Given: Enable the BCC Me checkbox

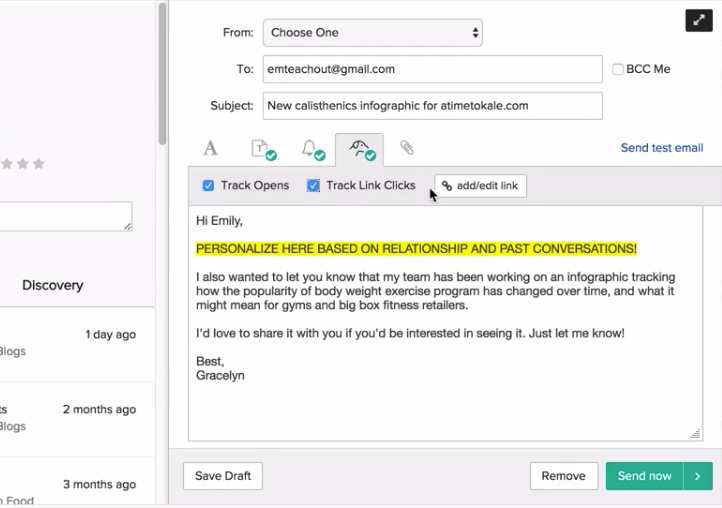Looking at the screenshot, I should click(618, 69).
